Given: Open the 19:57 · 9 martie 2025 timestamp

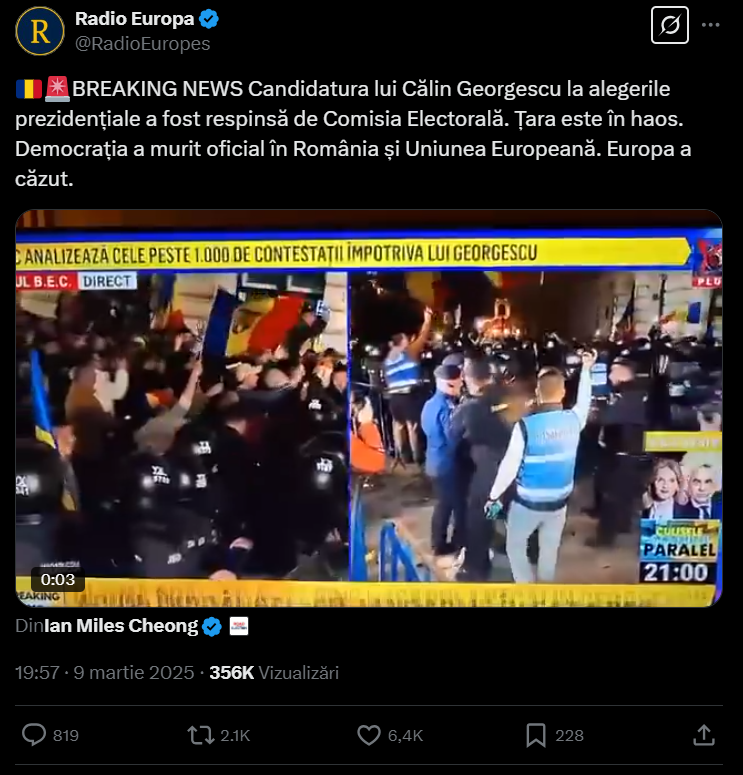Looking at the screenshot, I should pyautogui.click(x=104, y=673).
